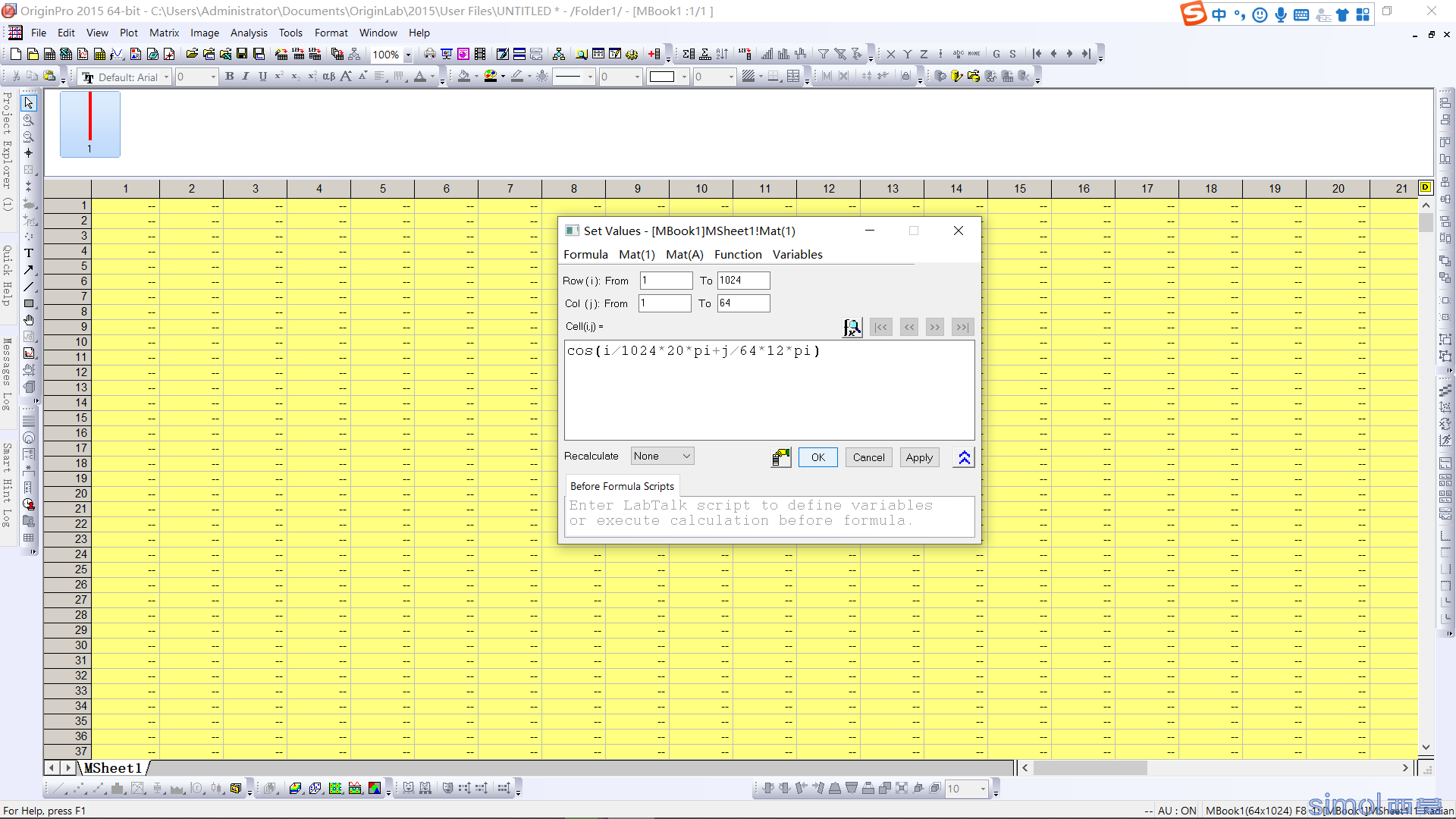Open the Analysis menu

point(249,33)
